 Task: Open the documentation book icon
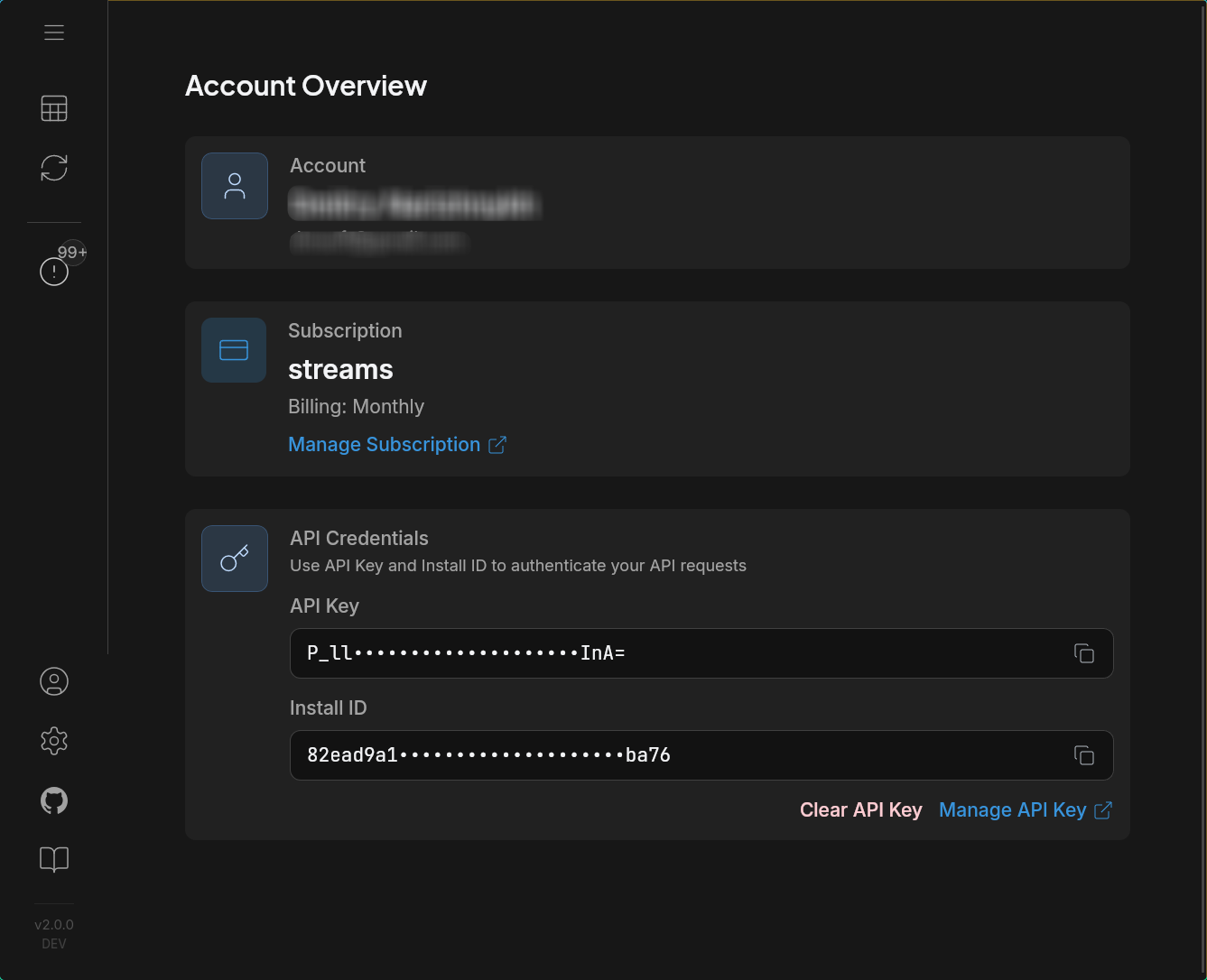click(54, 859)
